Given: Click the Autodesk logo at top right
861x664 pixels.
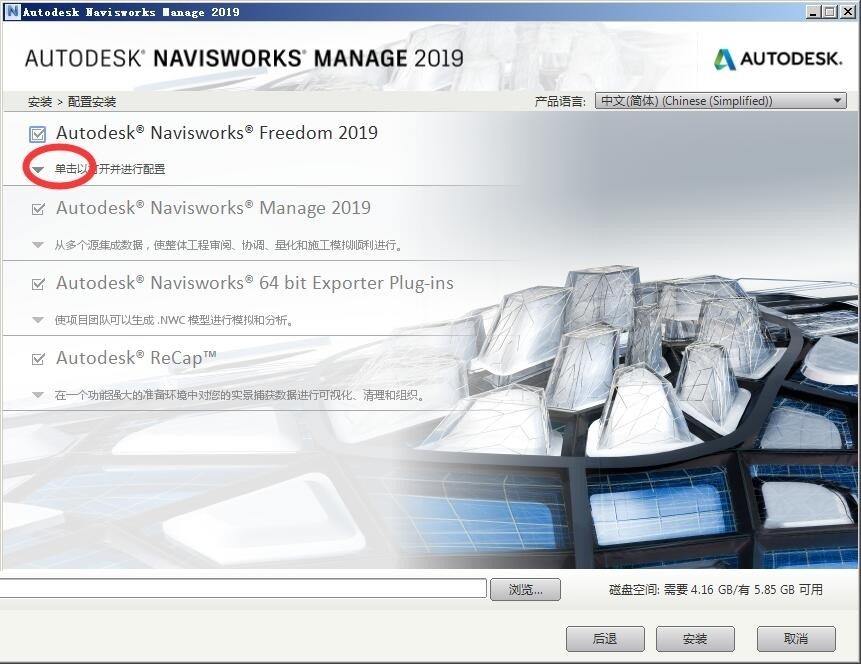Looking at the screenshot, I should 778,59.
